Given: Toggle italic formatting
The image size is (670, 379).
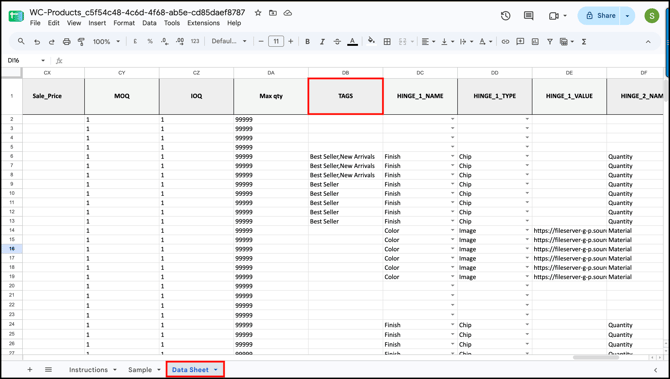Looking at the screenshot, I should click(322, 41).
